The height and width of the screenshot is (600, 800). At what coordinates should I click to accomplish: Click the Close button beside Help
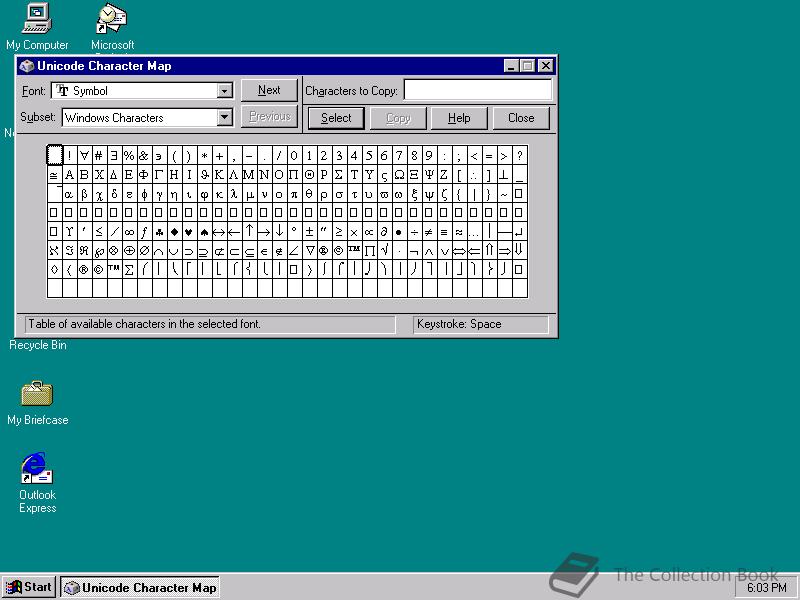click(x=521, y=118)
